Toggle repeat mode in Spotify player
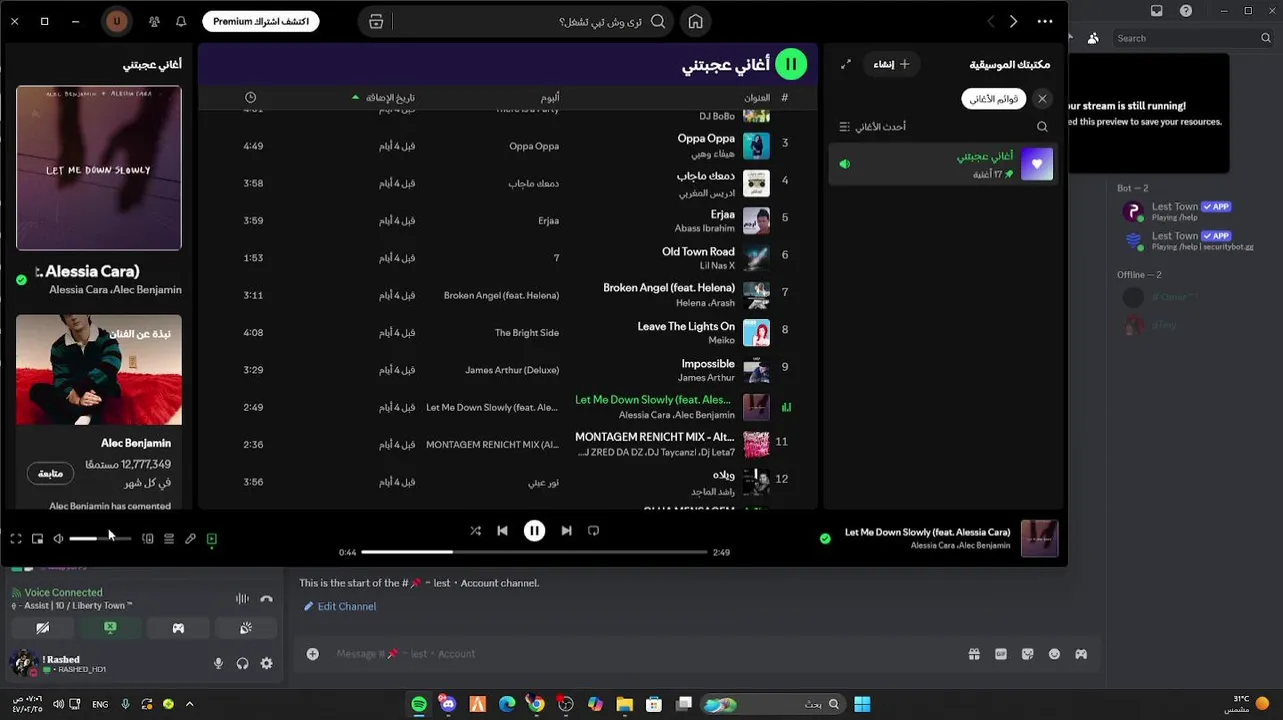Viewport: 1283px width, 720px height. coord(593,531)
